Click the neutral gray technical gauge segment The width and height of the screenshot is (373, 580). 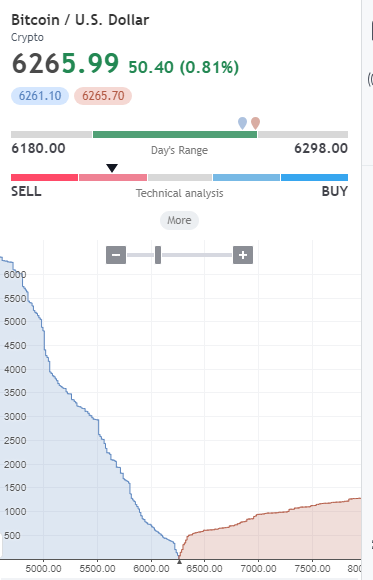coord(180,178)
